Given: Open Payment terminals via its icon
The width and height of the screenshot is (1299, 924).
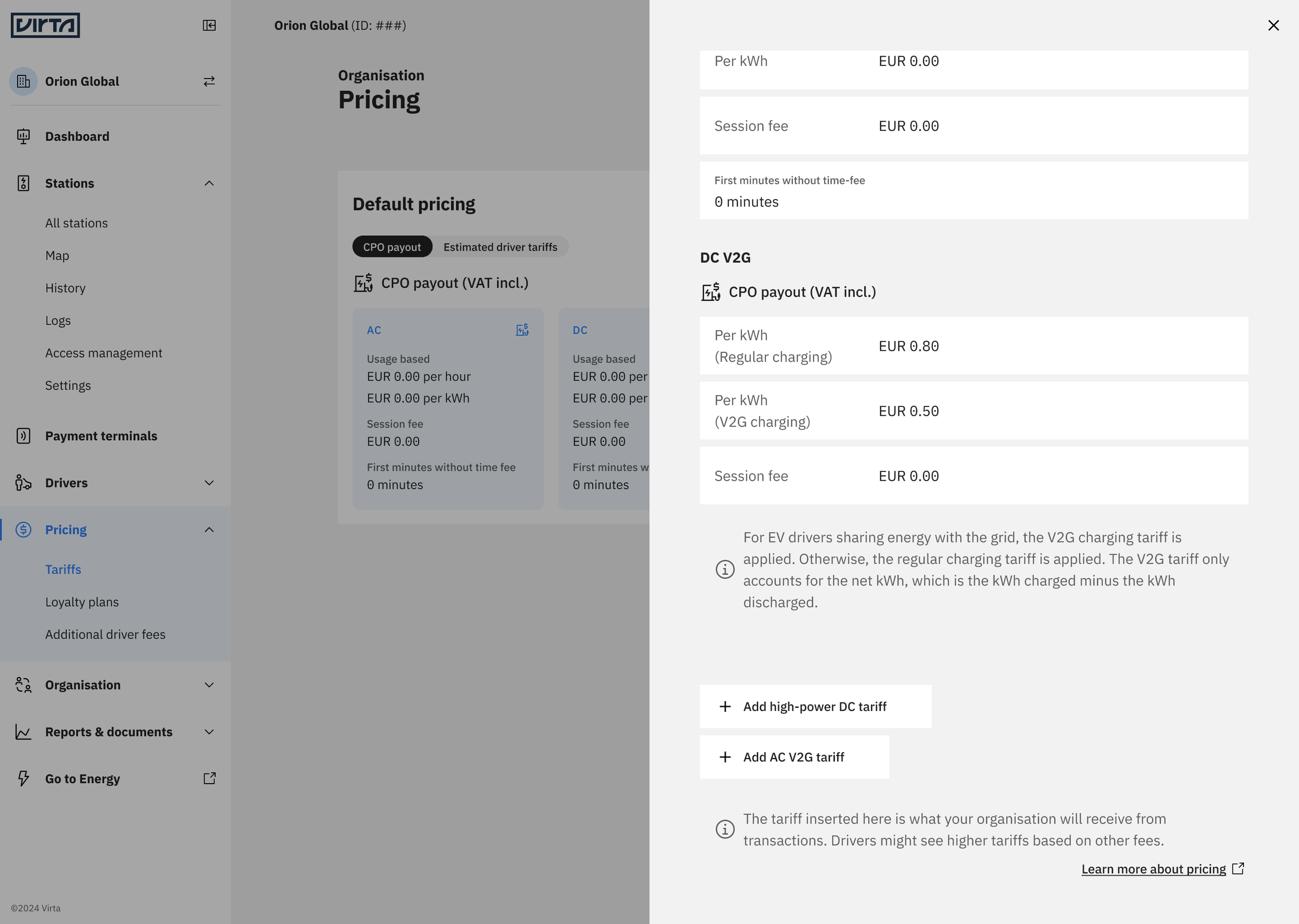Looking at the screenshot, I should [23, 436].
